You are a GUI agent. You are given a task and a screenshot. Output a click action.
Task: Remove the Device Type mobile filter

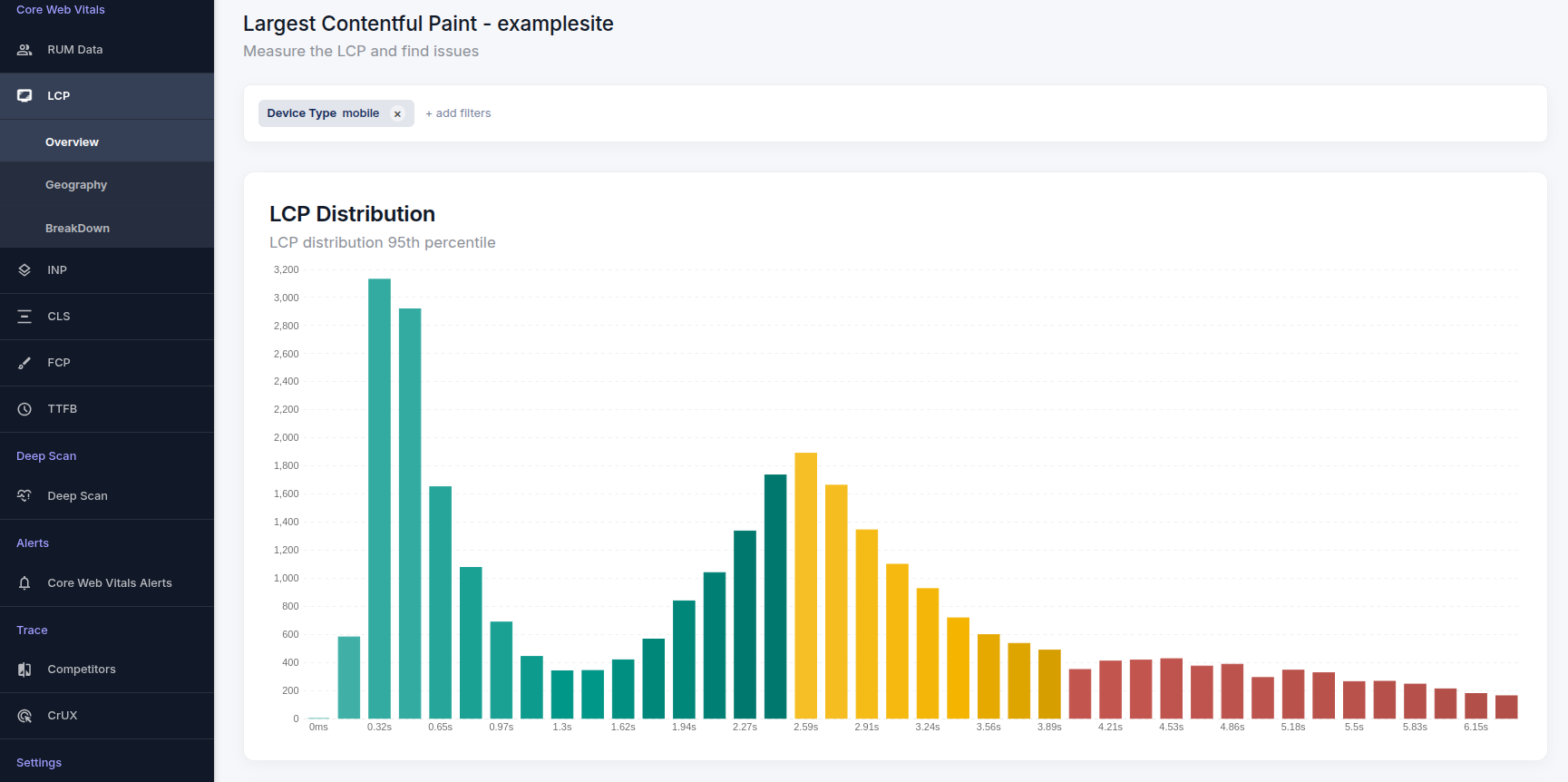397,114
